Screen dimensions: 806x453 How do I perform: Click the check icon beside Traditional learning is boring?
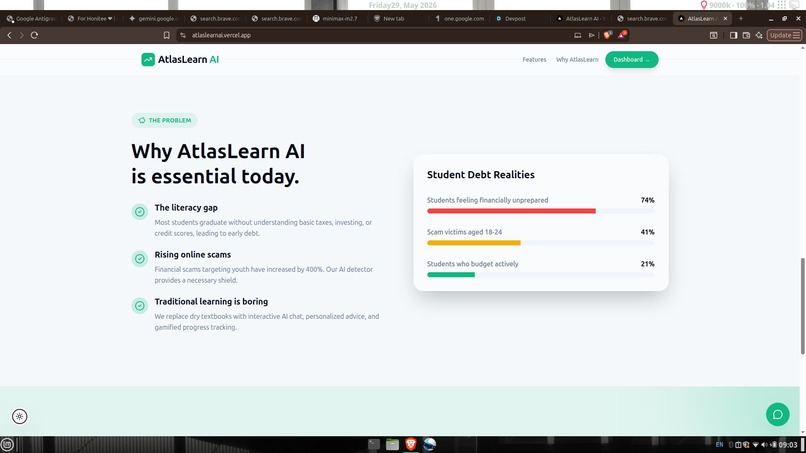139,305
